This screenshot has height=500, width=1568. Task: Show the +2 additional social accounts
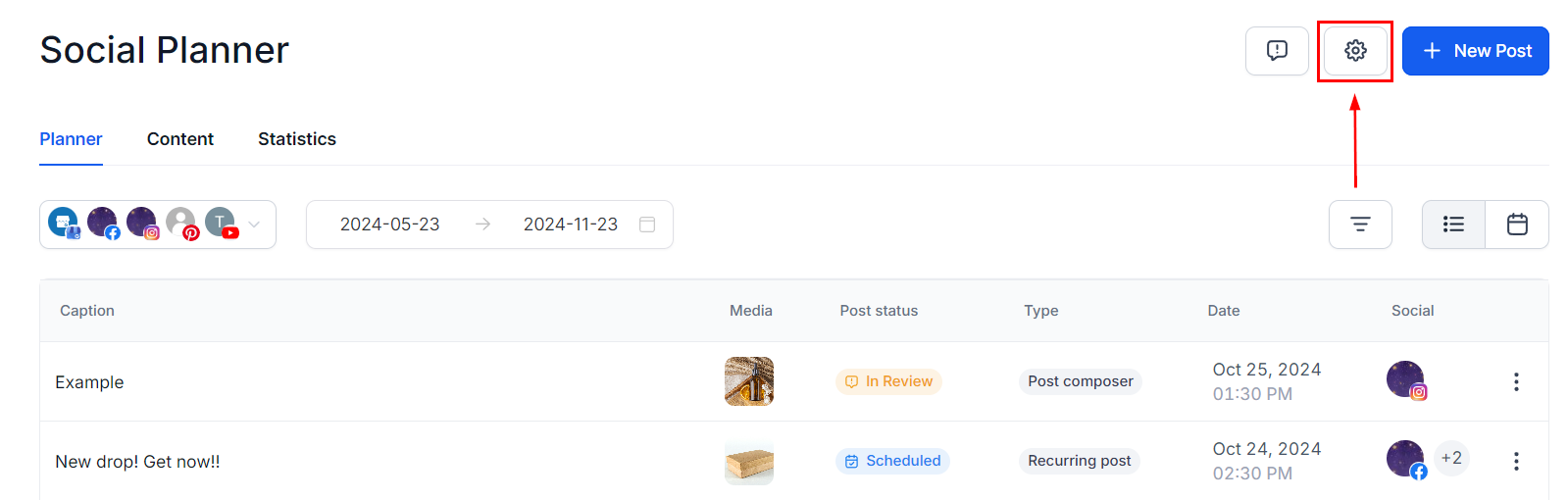[1451, 458]
